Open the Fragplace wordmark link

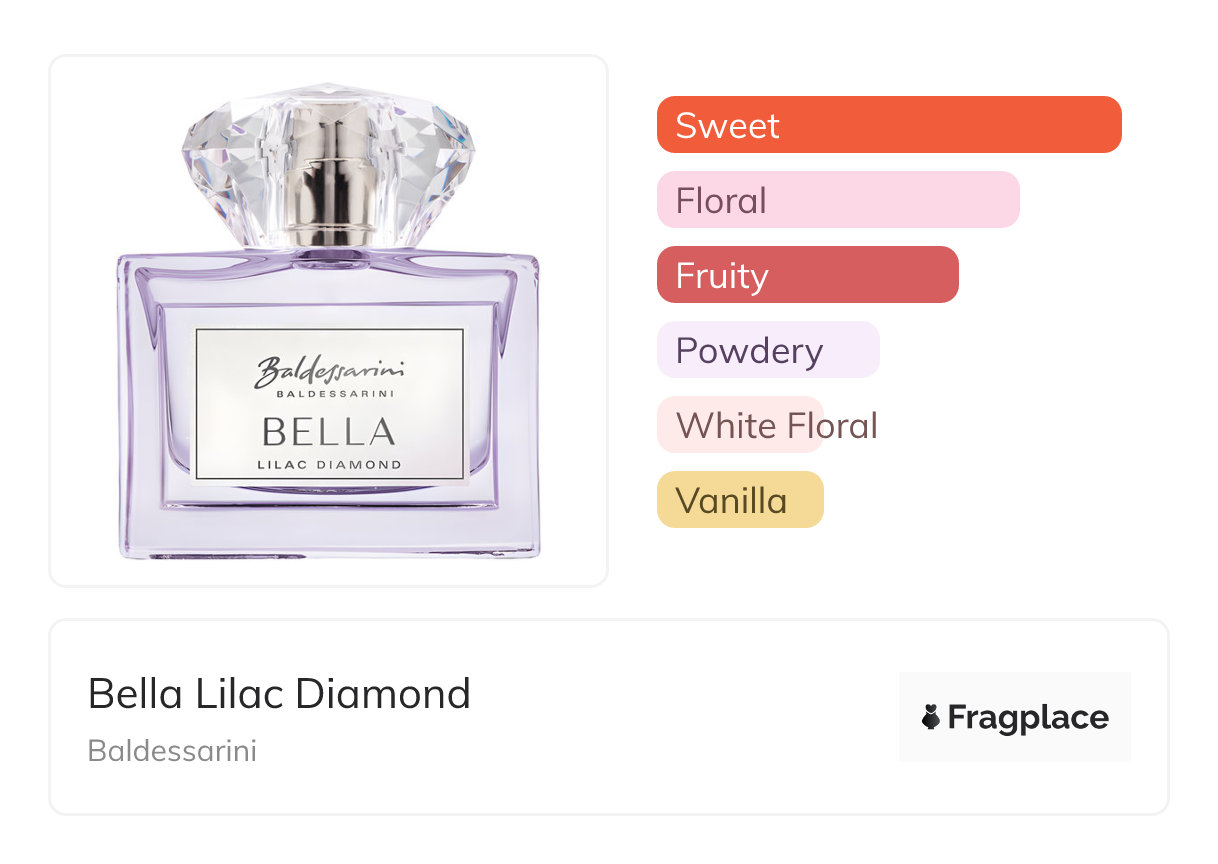coord(1028,718)
